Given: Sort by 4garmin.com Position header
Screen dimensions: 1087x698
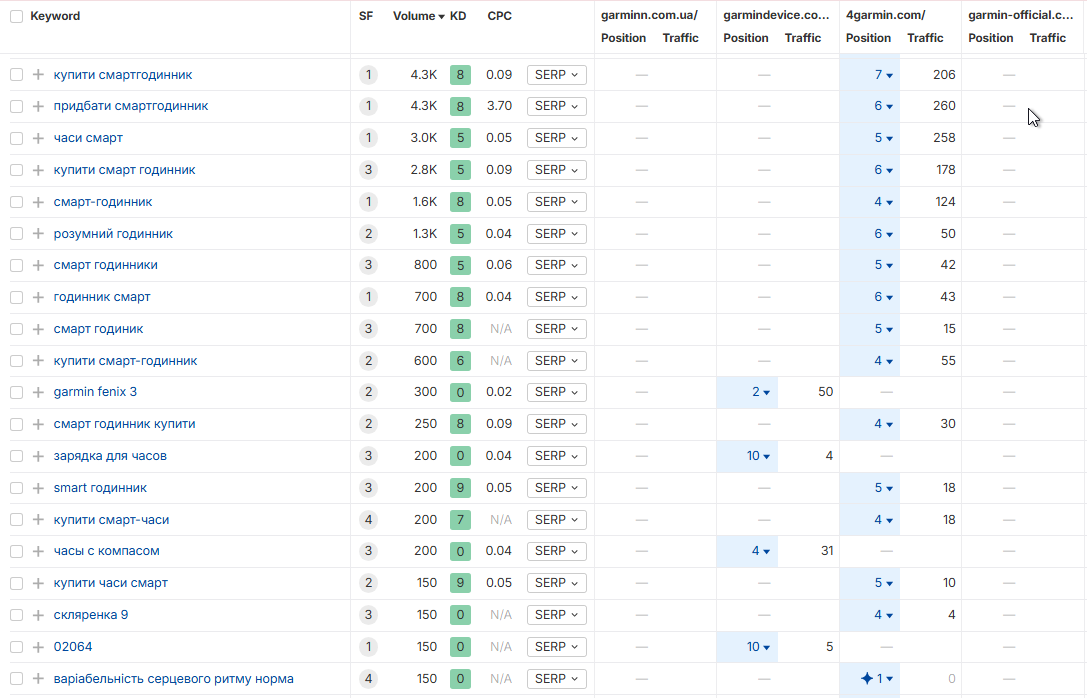Looking at the screenshot, I should click(x=868, y=38).
